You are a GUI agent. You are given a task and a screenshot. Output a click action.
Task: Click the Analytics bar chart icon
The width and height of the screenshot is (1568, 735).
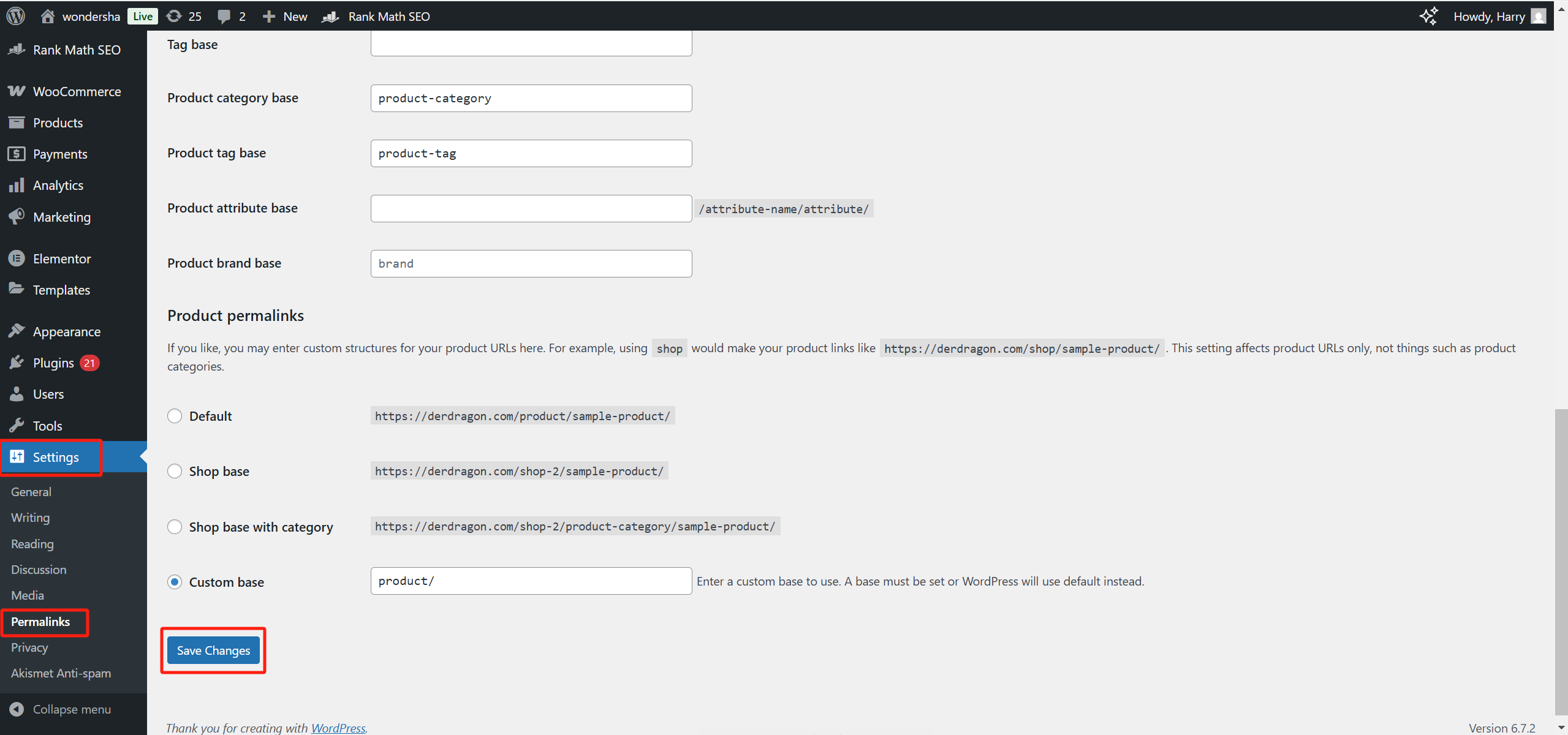[x=17, y=185]
